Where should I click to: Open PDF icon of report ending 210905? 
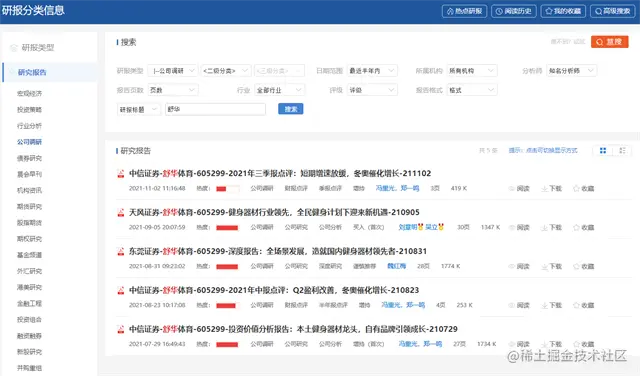pos(120,212)
